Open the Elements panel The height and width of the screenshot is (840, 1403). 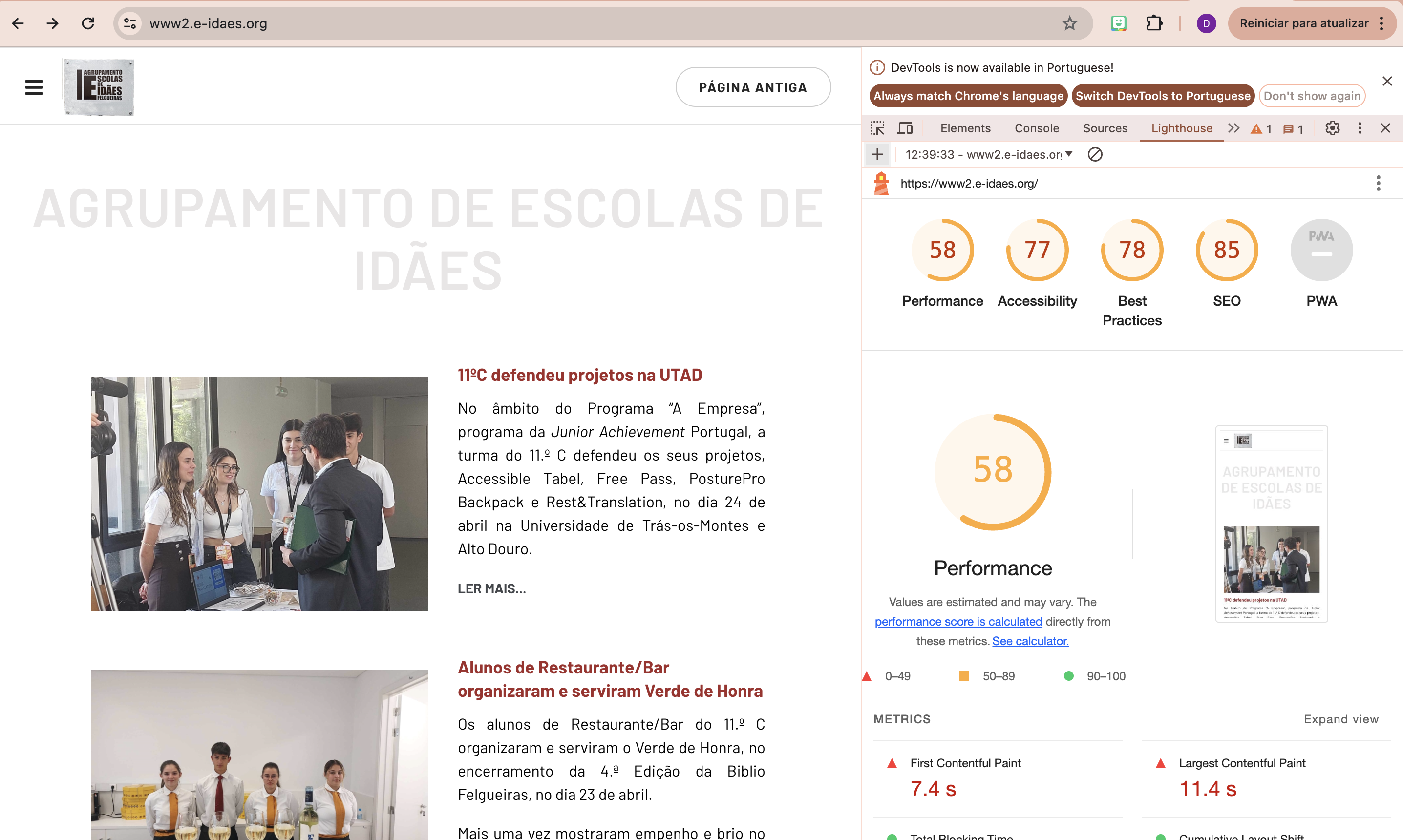point(965,128)
